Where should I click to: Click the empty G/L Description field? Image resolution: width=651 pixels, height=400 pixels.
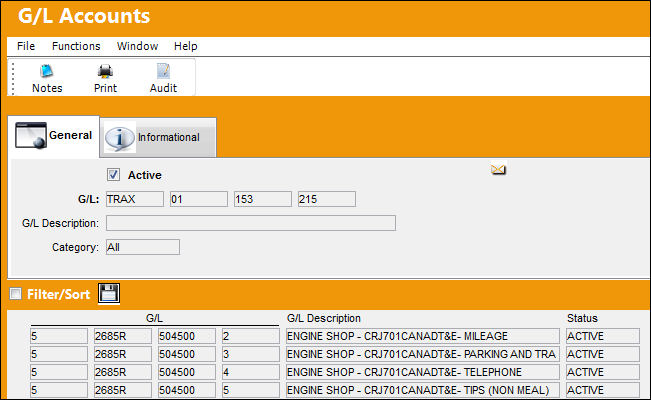[251, 223]
